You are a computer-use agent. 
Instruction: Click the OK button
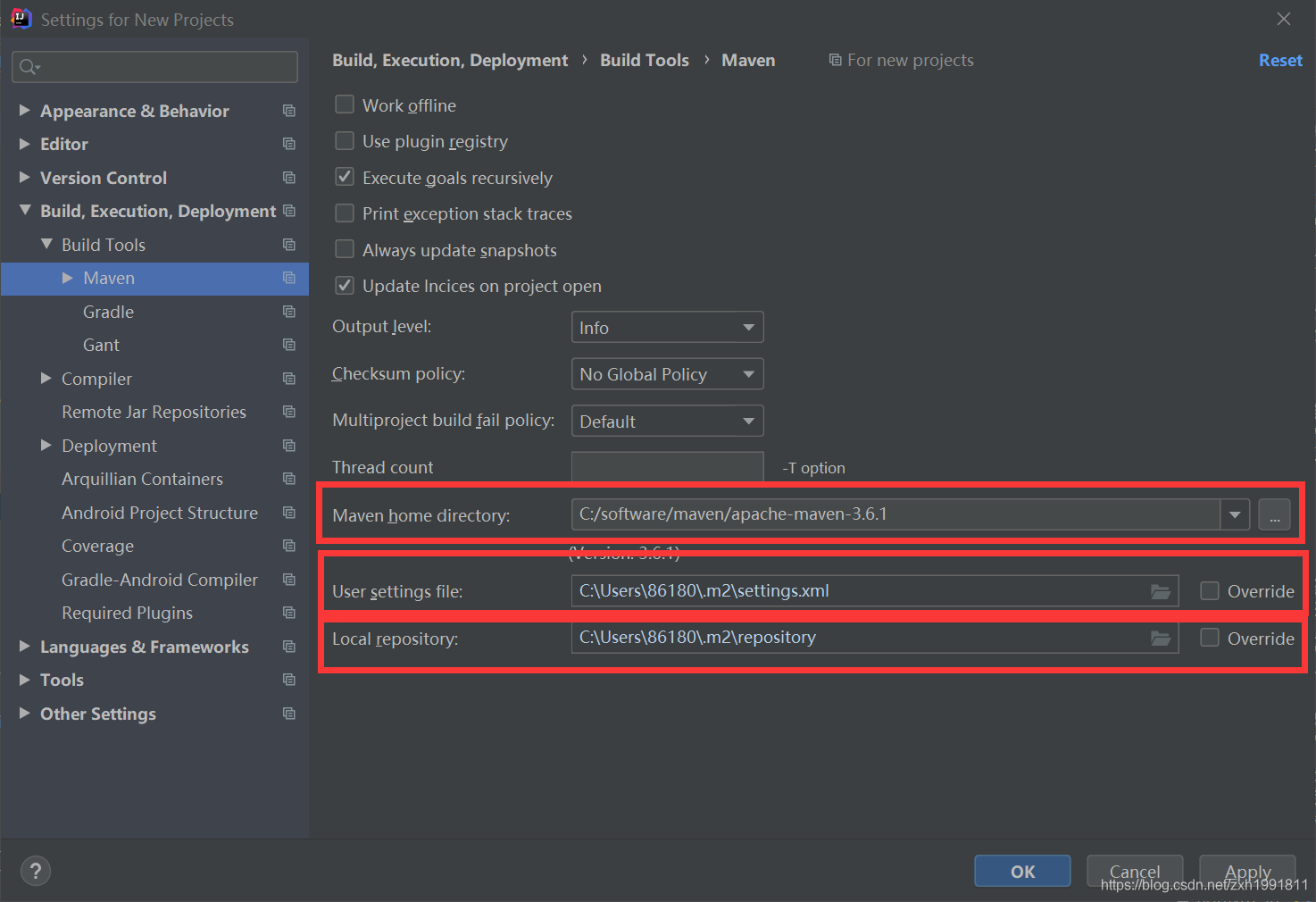[1022, 872]
